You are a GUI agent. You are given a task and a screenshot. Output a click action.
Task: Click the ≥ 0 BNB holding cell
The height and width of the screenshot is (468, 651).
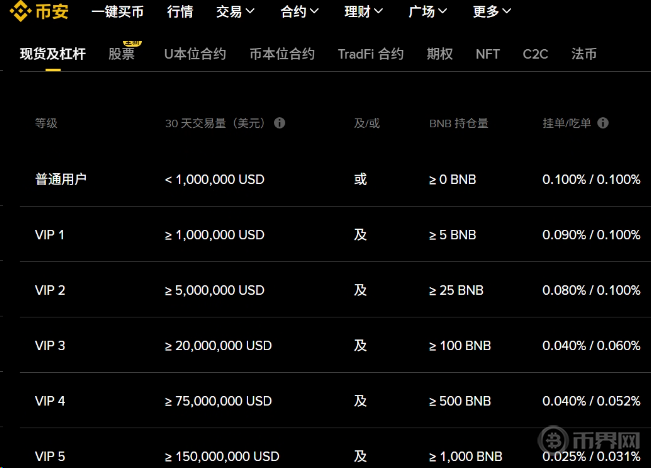(453, 179)
